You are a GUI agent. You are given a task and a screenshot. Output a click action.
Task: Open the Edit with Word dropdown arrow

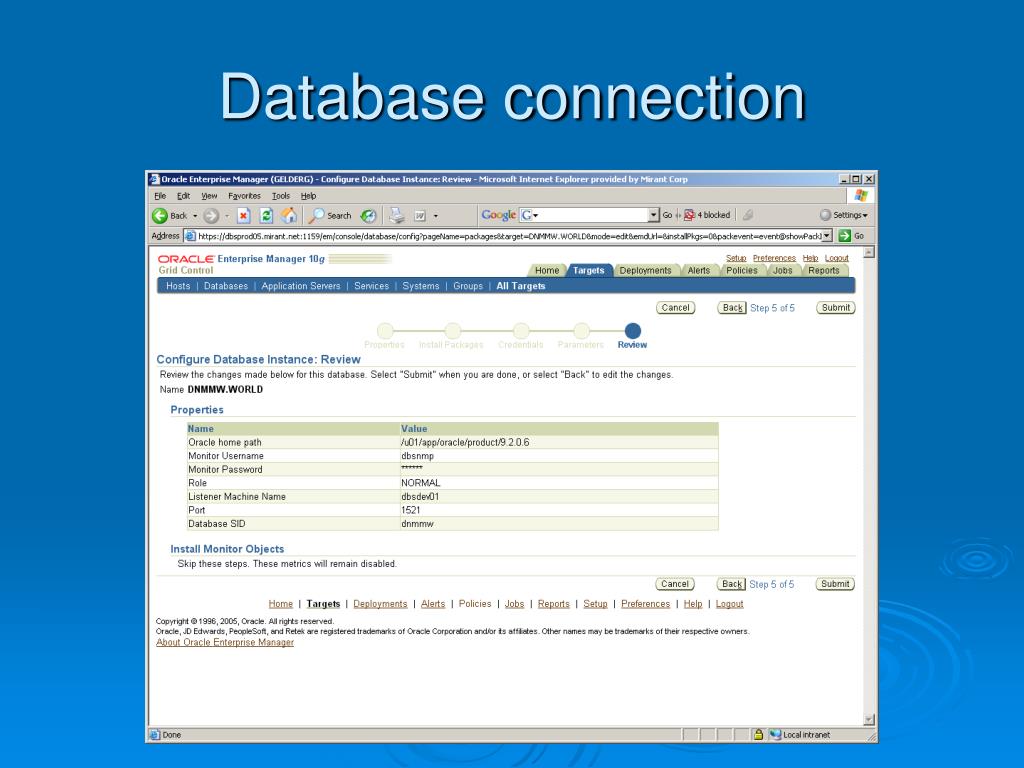point(436,216)
